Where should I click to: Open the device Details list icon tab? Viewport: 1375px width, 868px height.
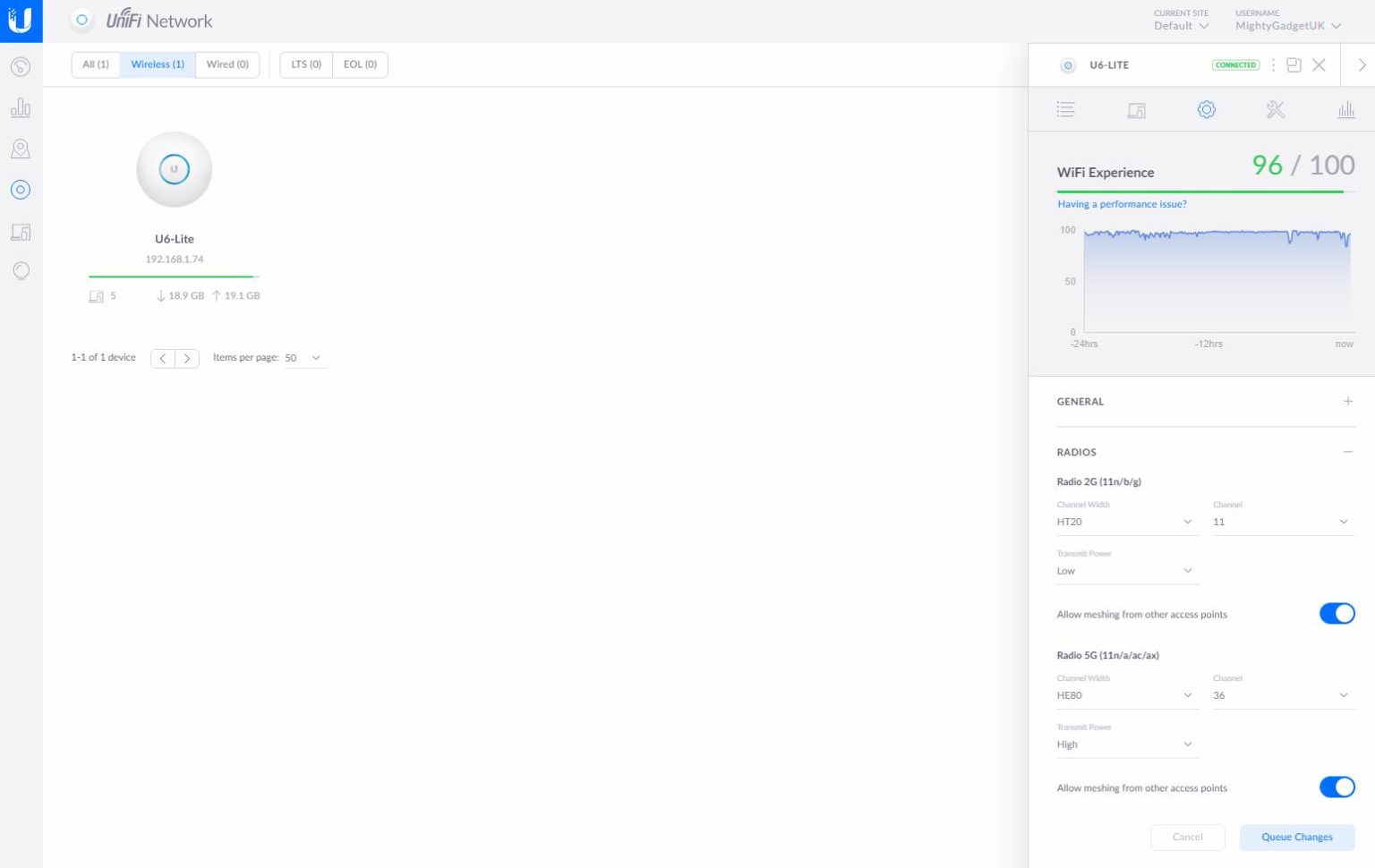pyautogui.click(x=1065, y=109)
